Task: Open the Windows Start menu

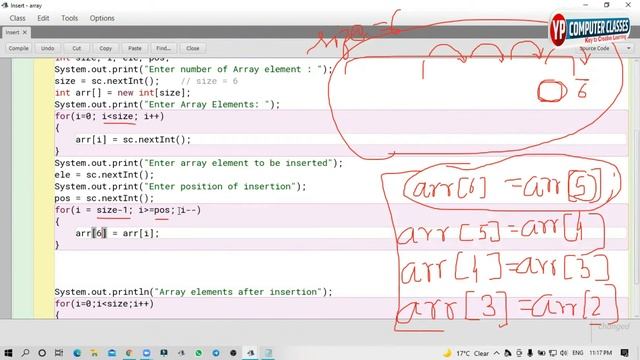Action: point(7,353)
